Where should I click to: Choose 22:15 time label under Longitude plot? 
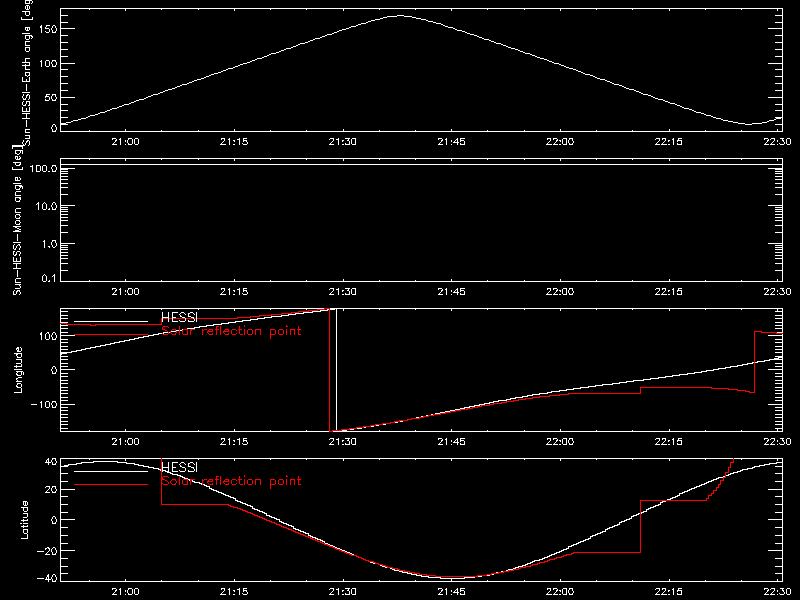coord(668,441)
